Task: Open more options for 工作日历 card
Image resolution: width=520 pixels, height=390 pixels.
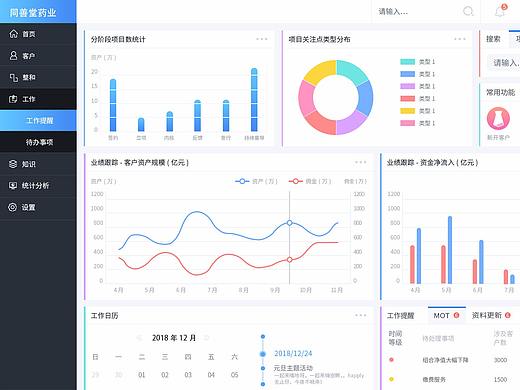Action: [x=360, y=315]
